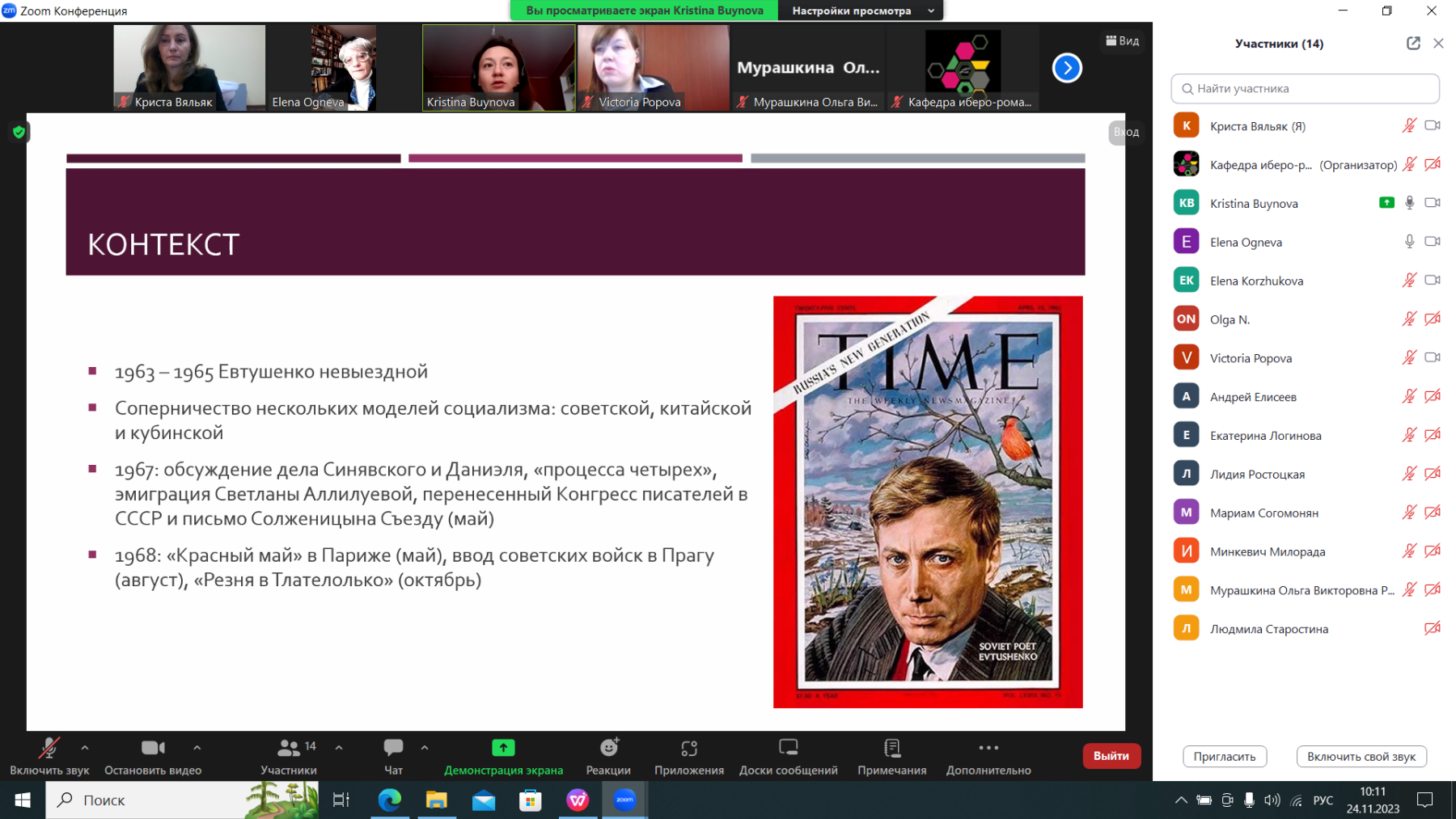1456x819 pixels.
Task: Click Пригласить invite button
Action: (x=1225, y=757)
